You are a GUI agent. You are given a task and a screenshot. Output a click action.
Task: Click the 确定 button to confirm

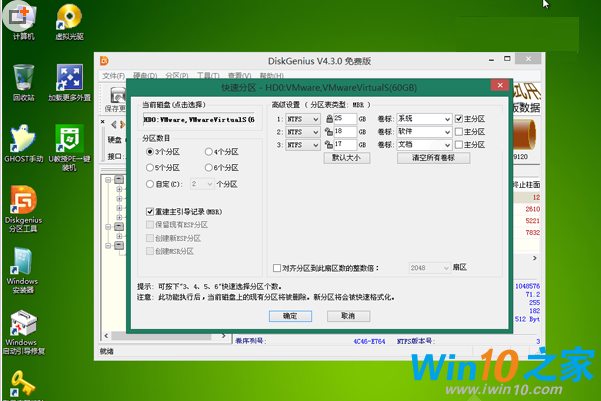tap(290, 315)
